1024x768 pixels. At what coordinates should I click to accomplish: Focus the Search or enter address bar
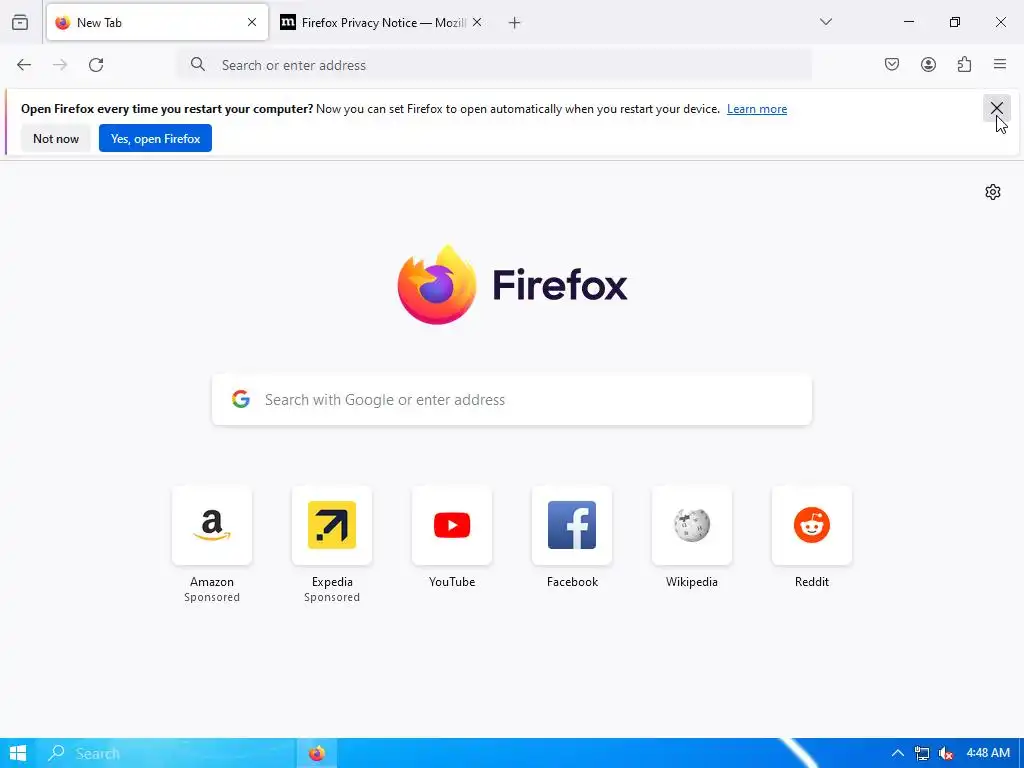[x=494, y=65]
